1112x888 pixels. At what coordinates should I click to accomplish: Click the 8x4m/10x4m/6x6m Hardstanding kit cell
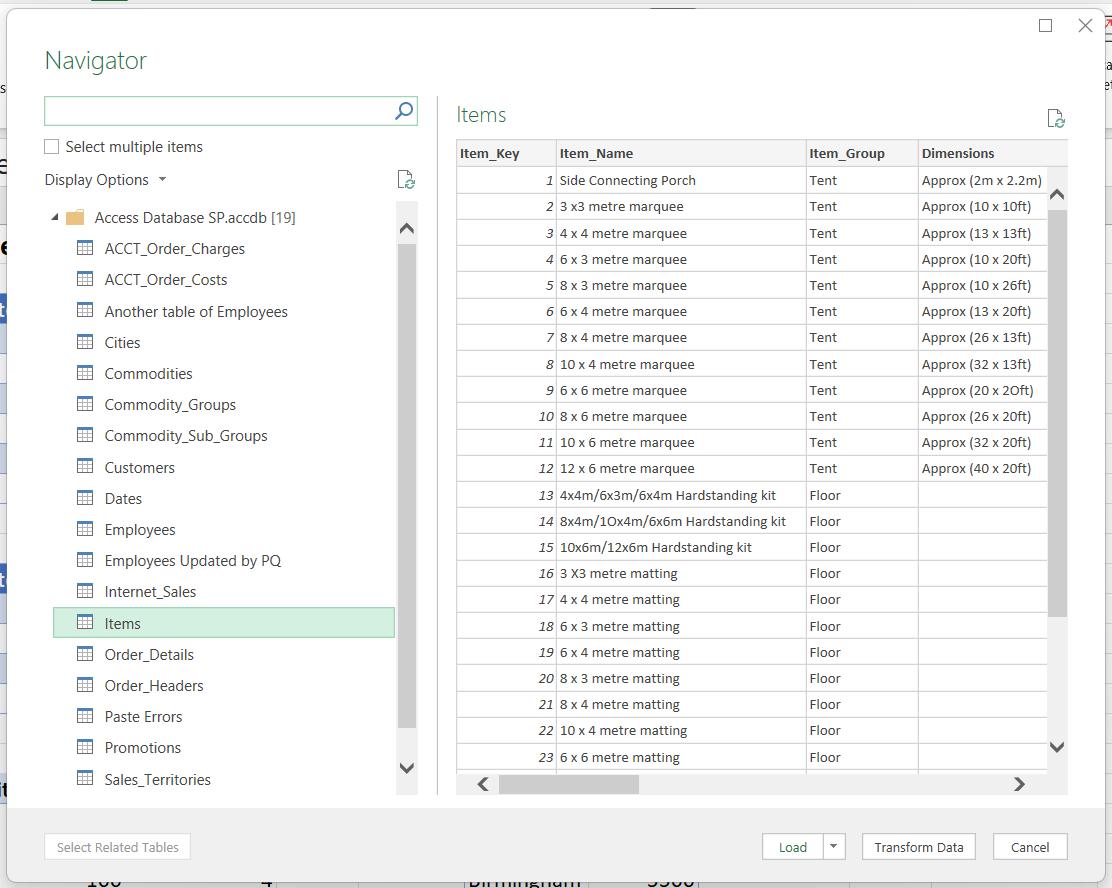tap(681, 521)
